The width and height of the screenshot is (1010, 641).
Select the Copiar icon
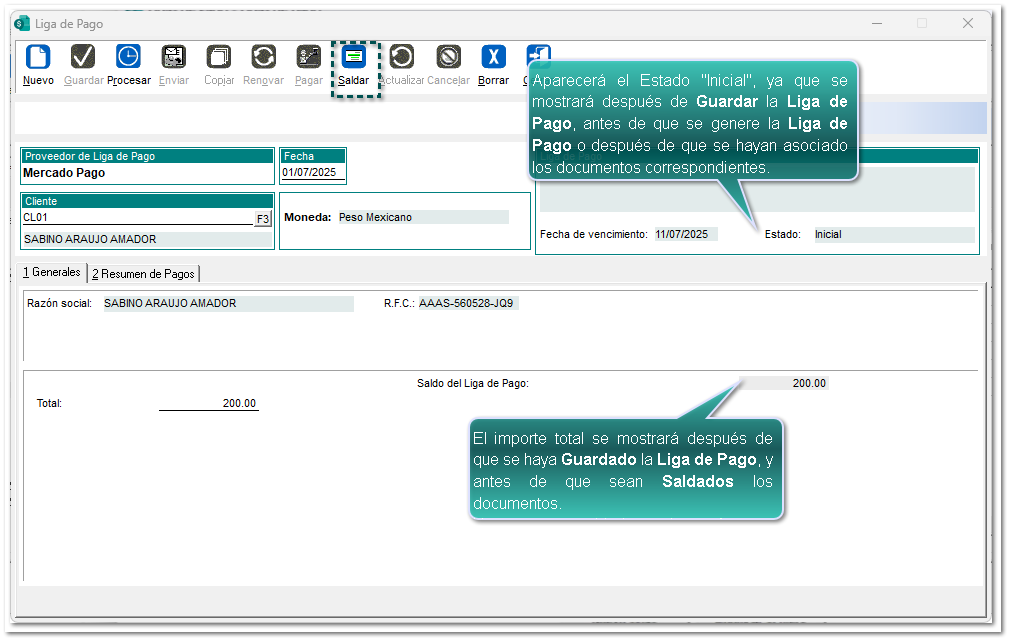[x=218, y=58]
